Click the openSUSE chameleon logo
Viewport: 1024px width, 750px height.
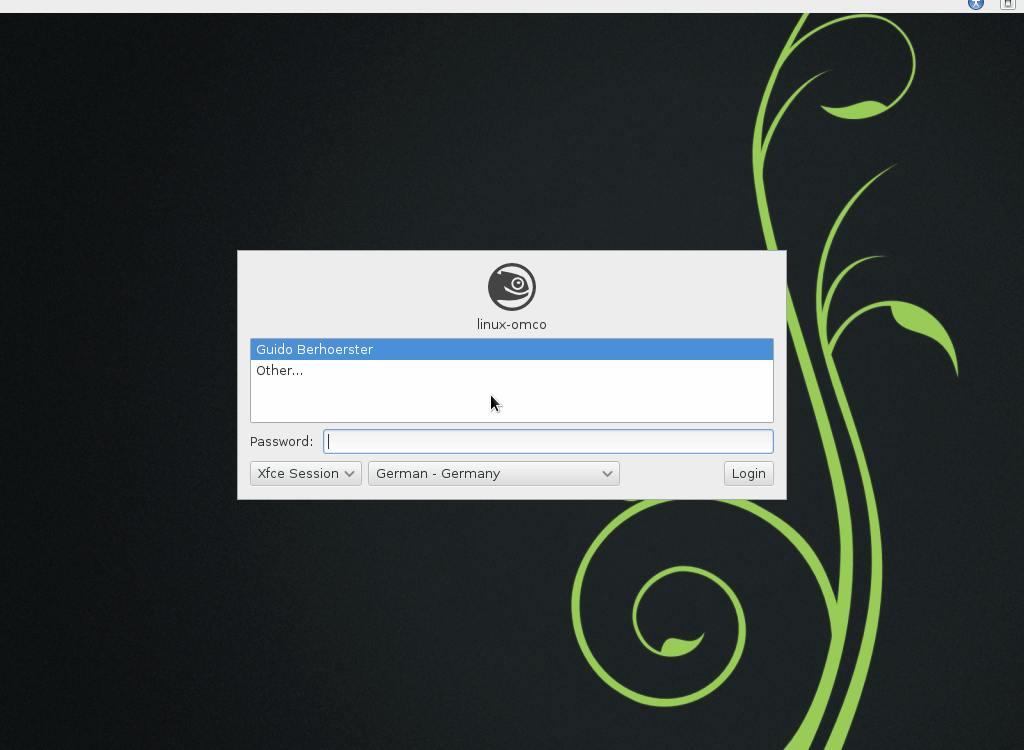(512, 287)
